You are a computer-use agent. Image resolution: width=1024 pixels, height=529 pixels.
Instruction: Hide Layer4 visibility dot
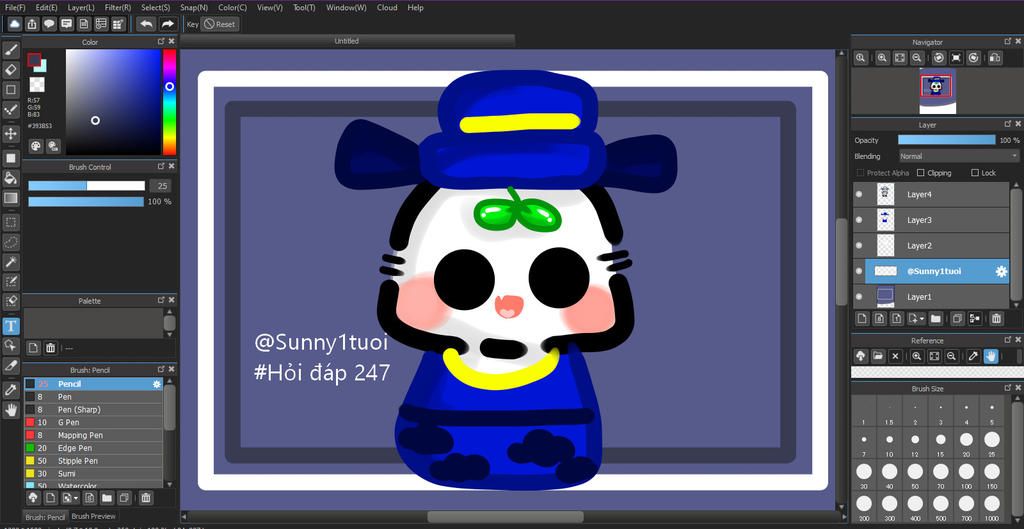pyautogui.click(x=859, y=195)
